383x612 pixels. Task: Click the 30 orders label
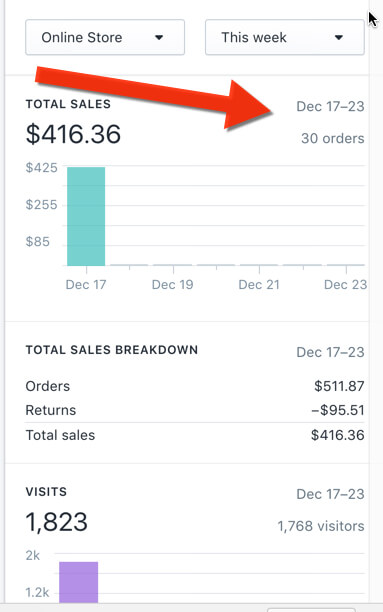(332, 138)
